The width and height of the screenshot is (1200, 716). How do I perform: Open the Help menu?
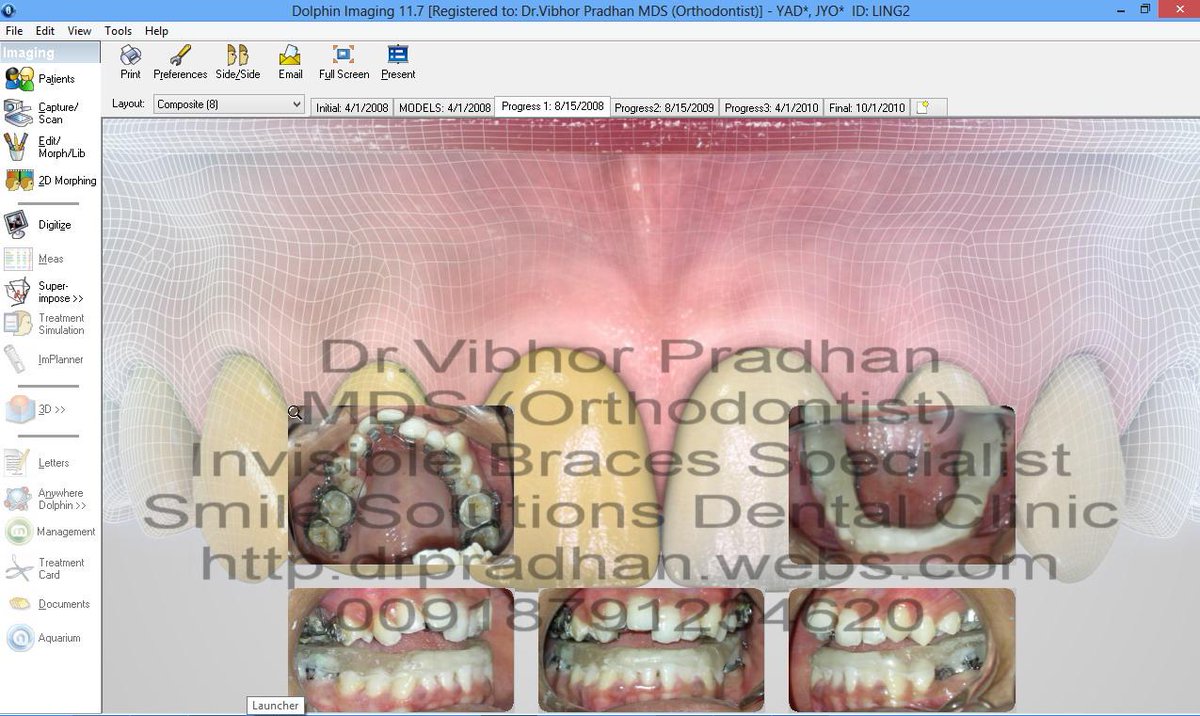tap(156, 31)
